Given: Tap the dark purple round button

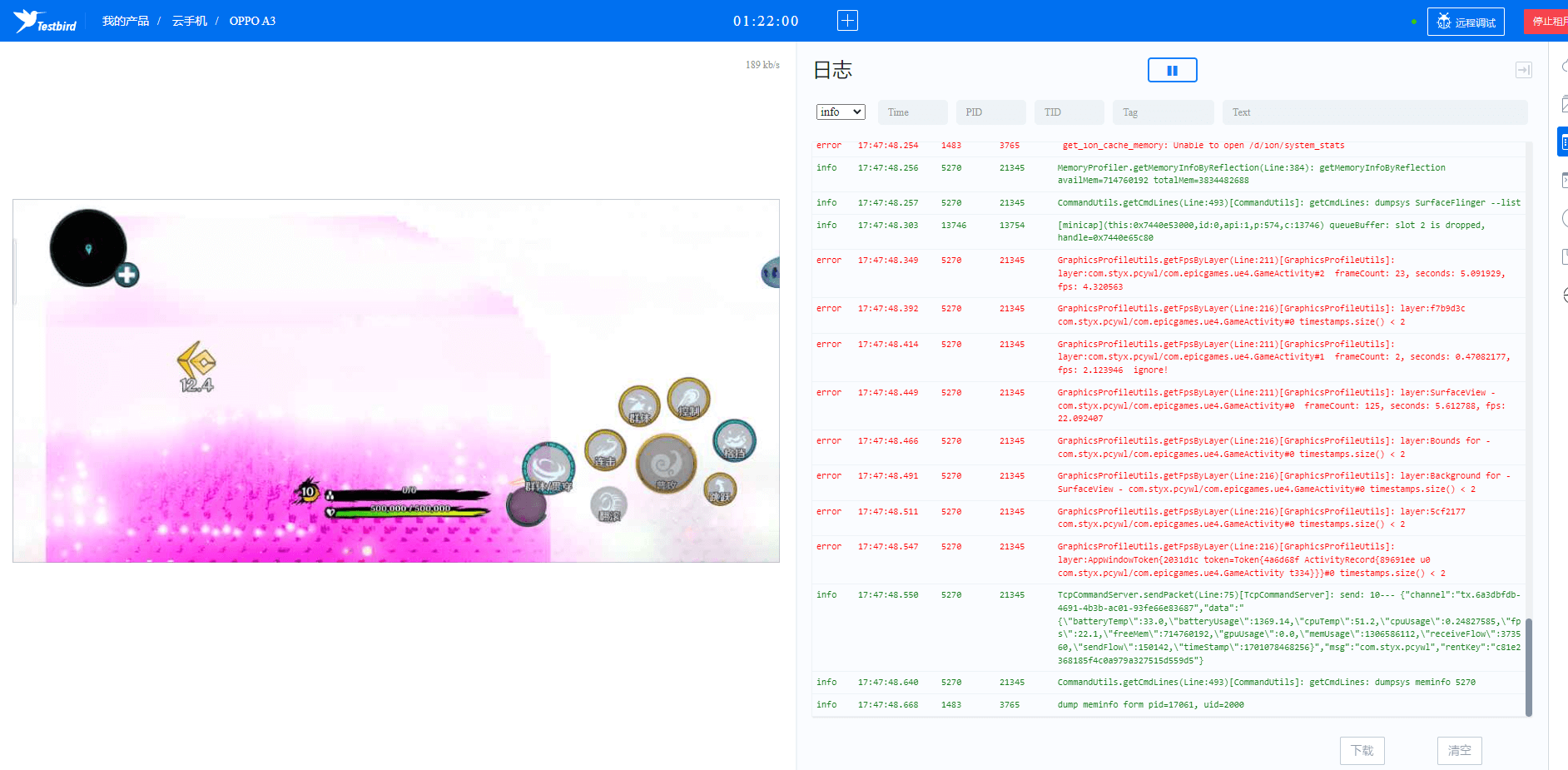Looking at the screenshot, I should [527, 506].
